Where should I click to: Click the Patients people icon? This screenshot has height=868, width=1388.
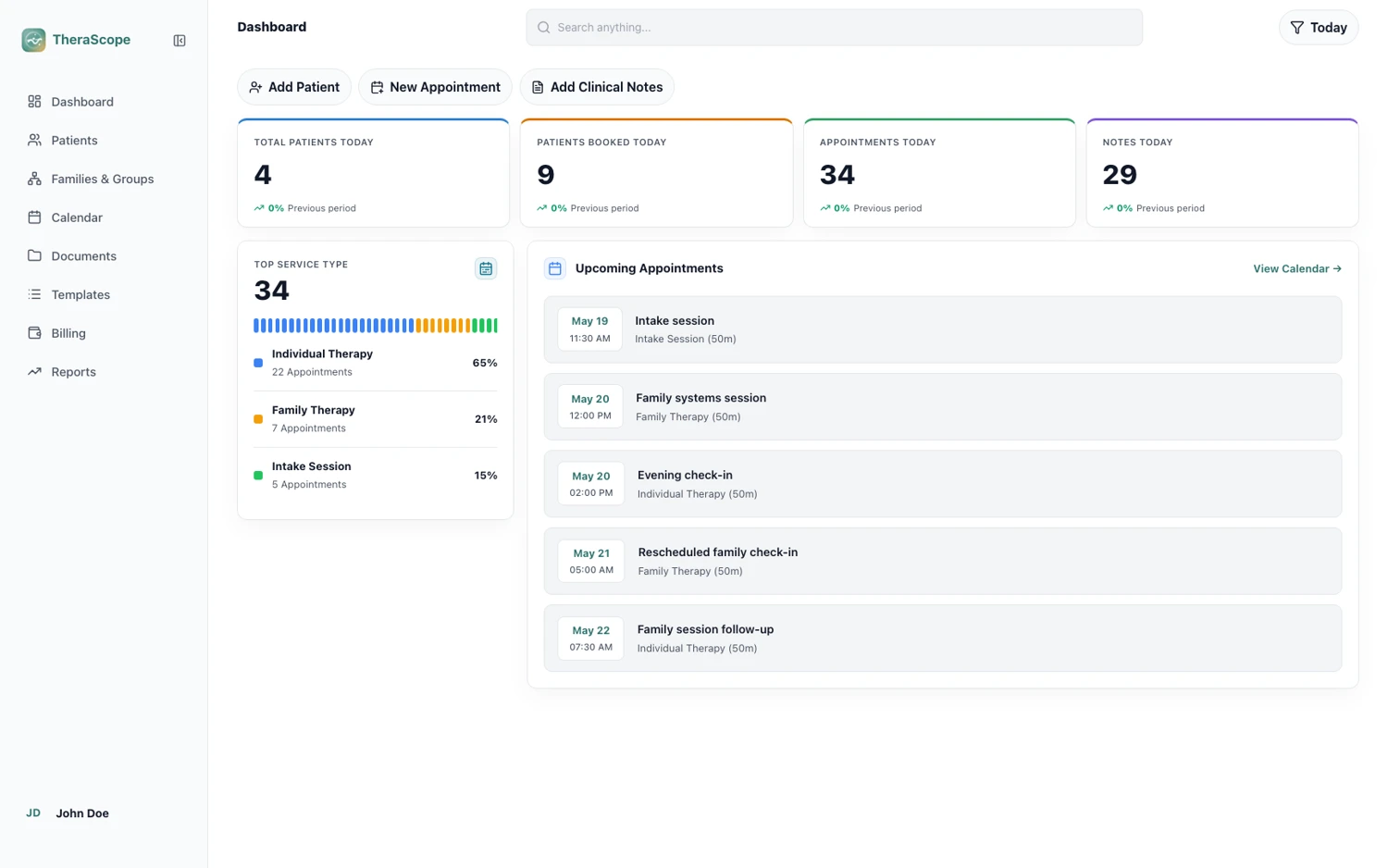pos(34,140)
